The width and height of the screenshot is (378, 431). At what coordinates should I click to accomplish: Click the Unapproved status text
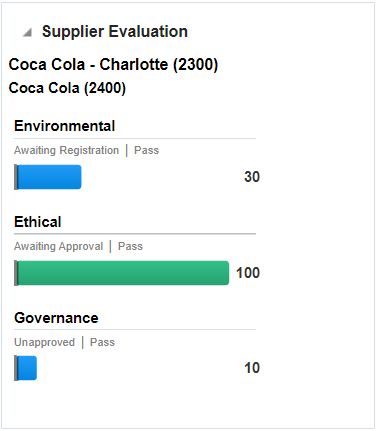click(44, 342)
